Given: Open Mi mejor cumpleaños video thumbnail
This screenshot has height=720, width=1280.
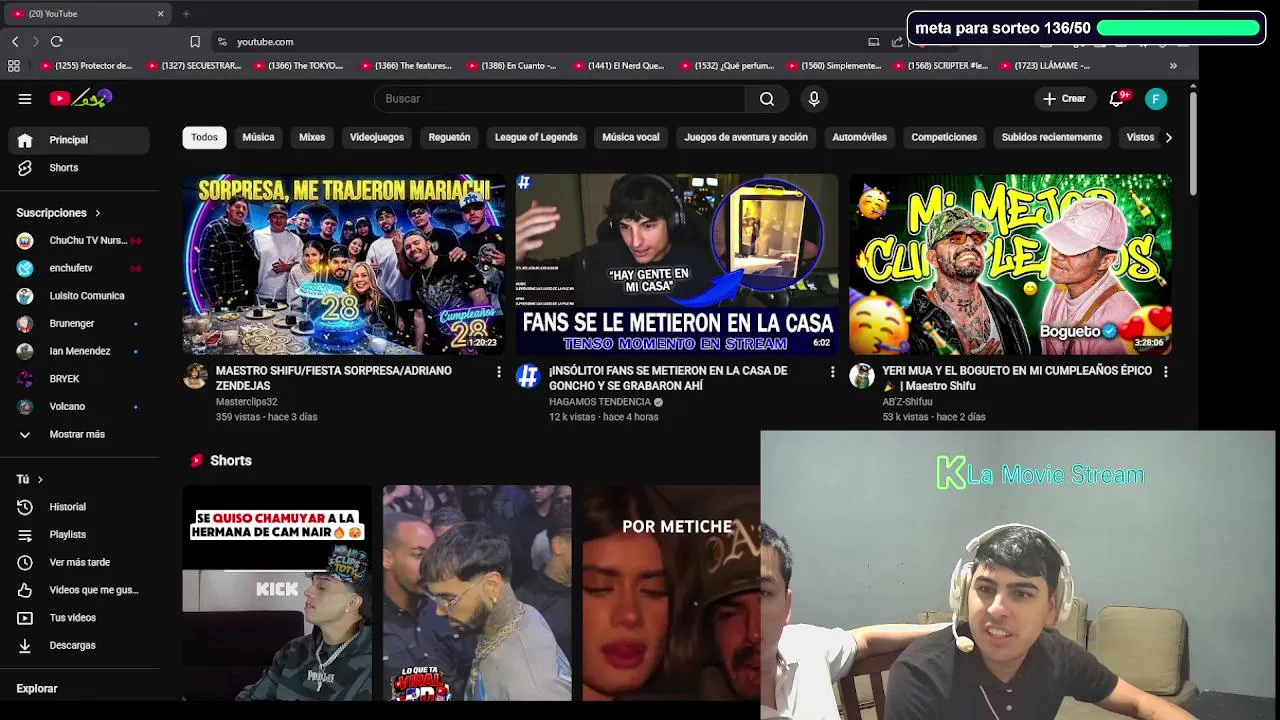Looking at the screenshot, I should pos(1010,265).
